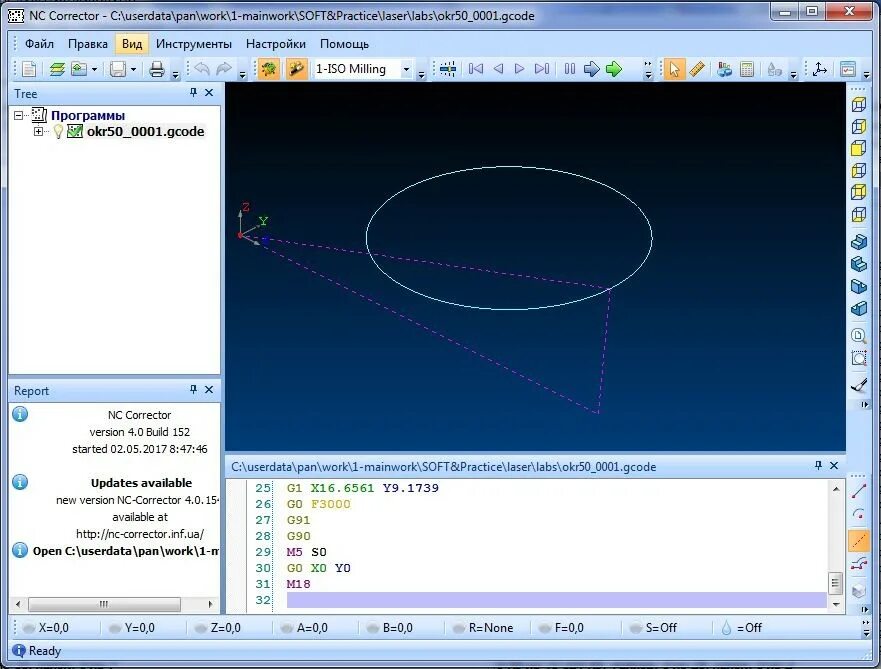
Task: Click the green turtle simulation icon
Action: coord(269,69)
